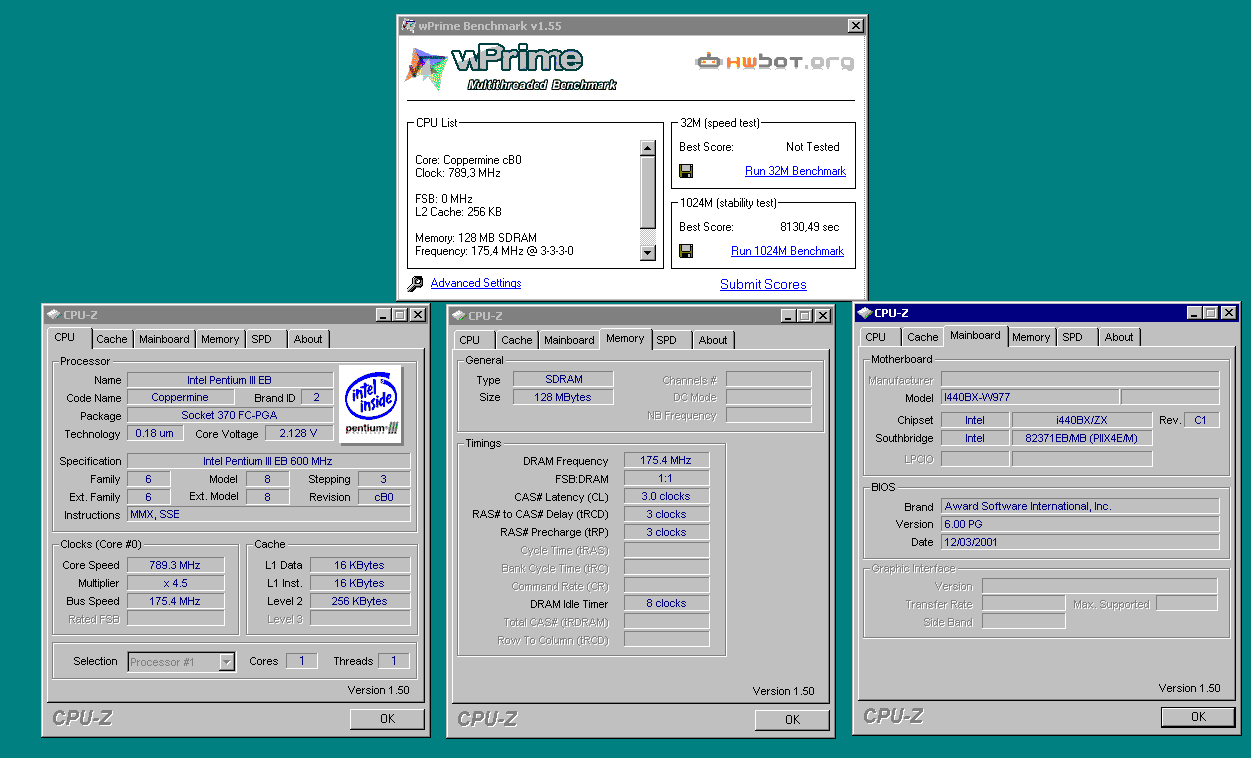Image resolution: width=1251 pixels, height=758 pixels.
Task: Select Cache tab in Mainboard window
Action: point(923,337)
